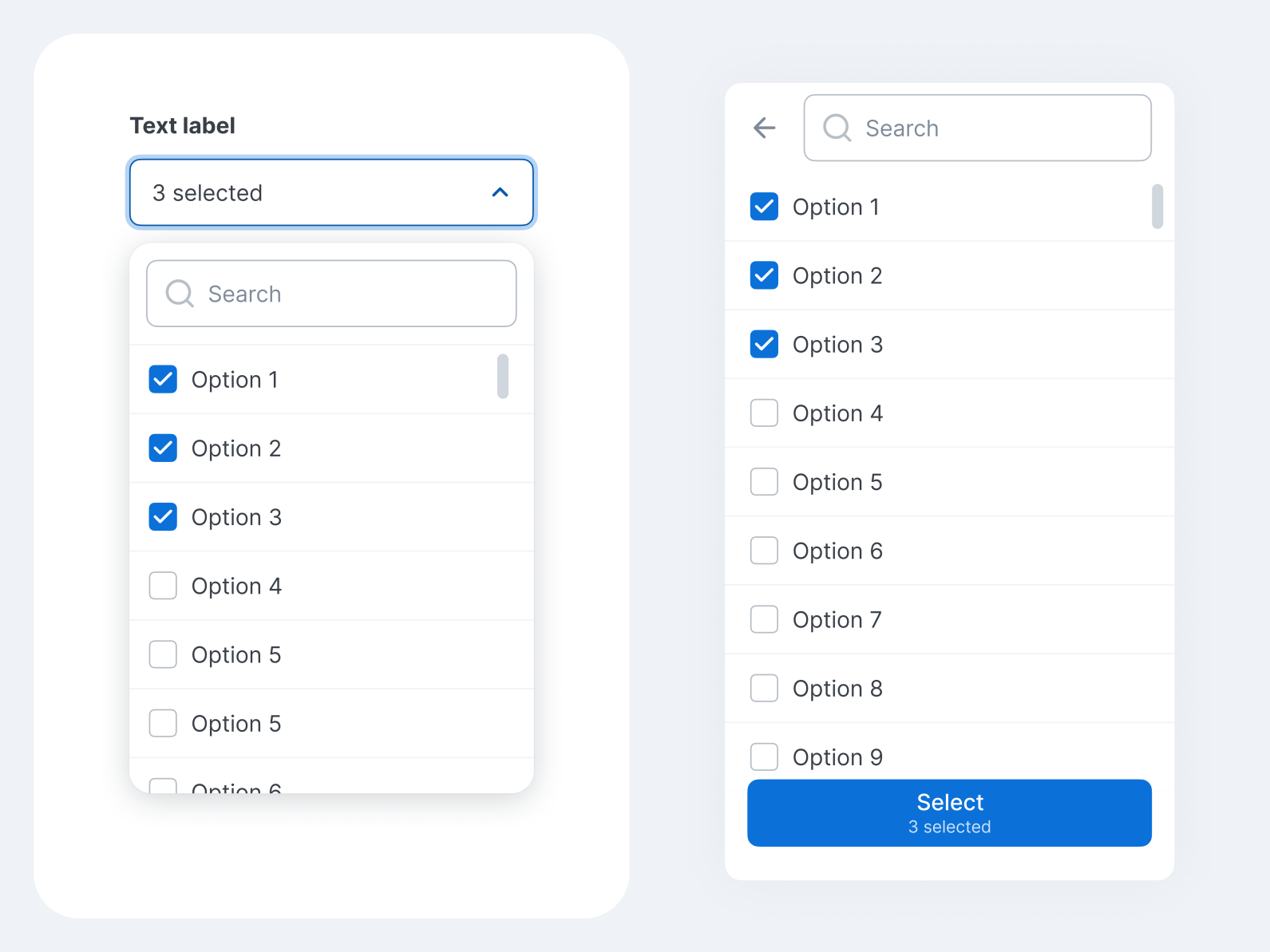Click the collapse chevron on the 3 selected field
The image size is (1270, 952).
[500, 193]
